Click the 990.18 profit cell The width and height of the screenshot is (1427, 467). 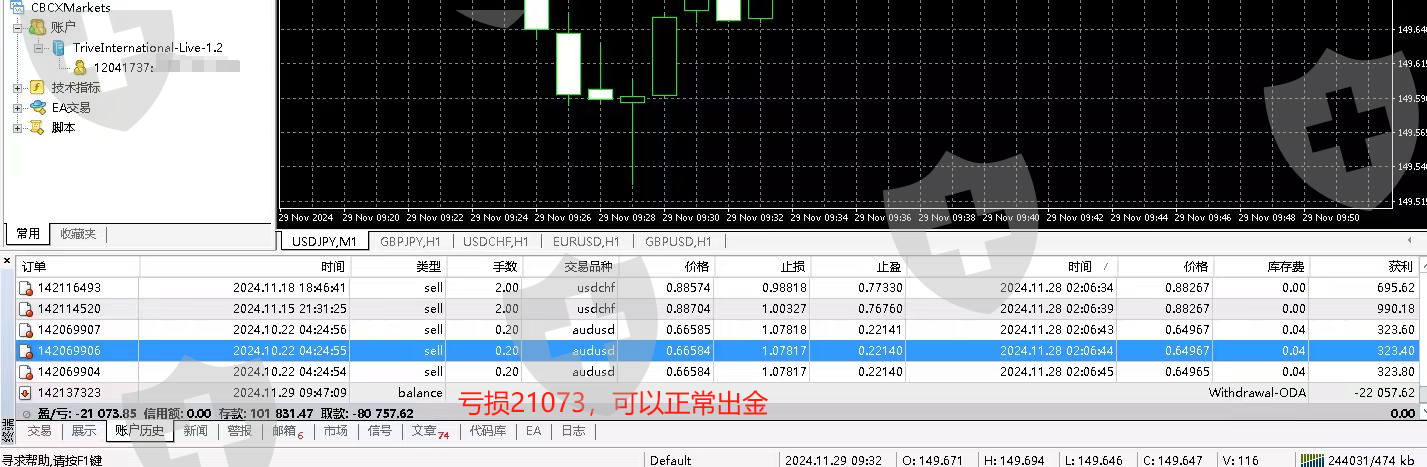point(1394,309)
